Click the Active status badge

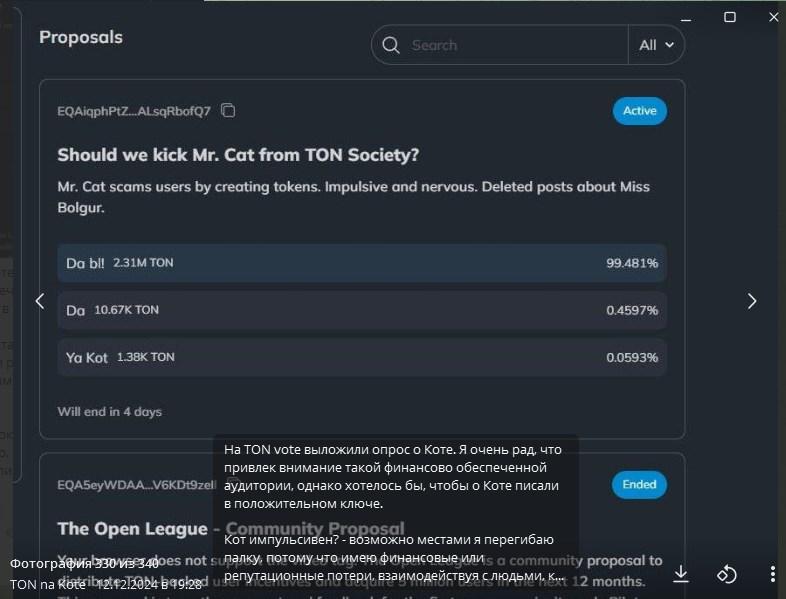tap(640, 111)
